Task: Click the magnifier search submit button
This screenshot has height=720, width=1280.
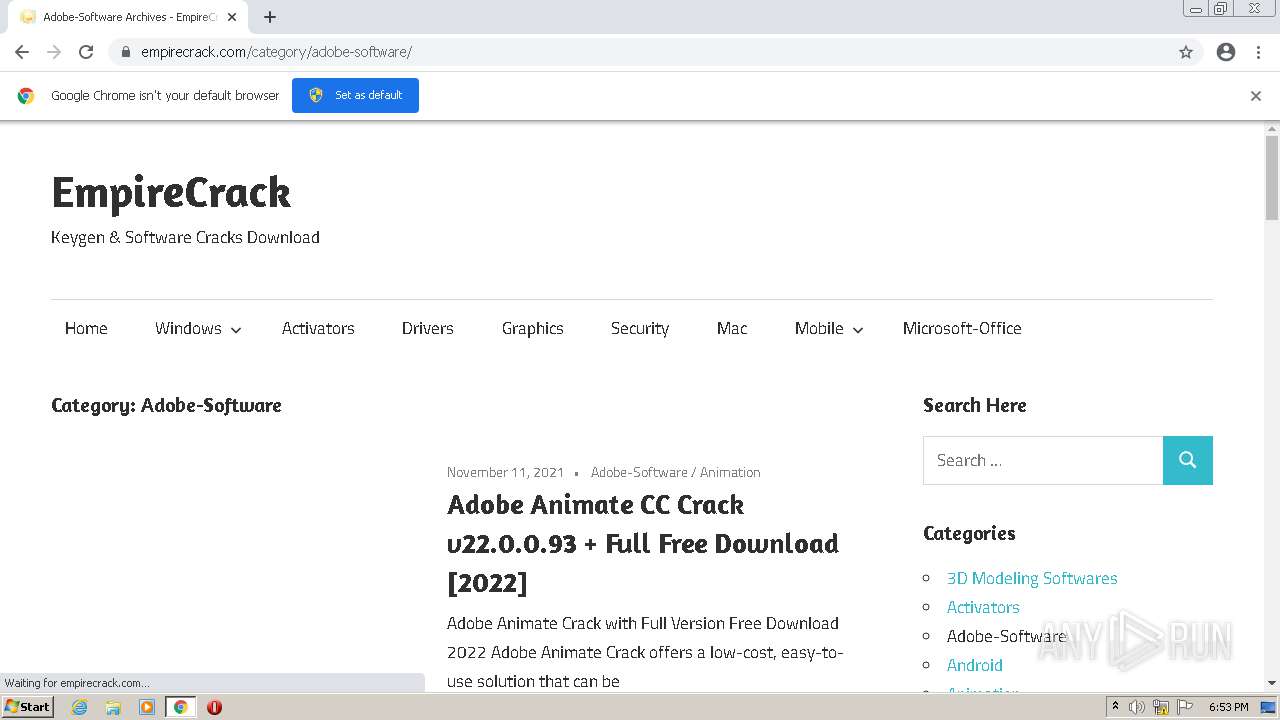Action: point(1188,460)
